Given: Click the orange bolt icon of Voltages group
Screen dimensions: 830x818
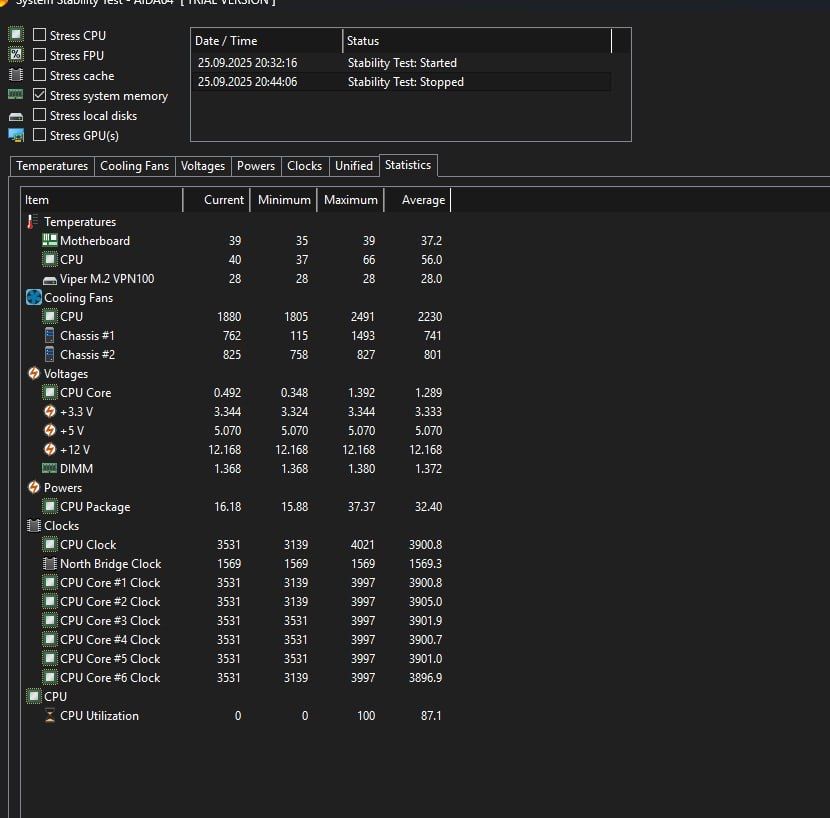Looking at the screenshot, I should (33, 373).
